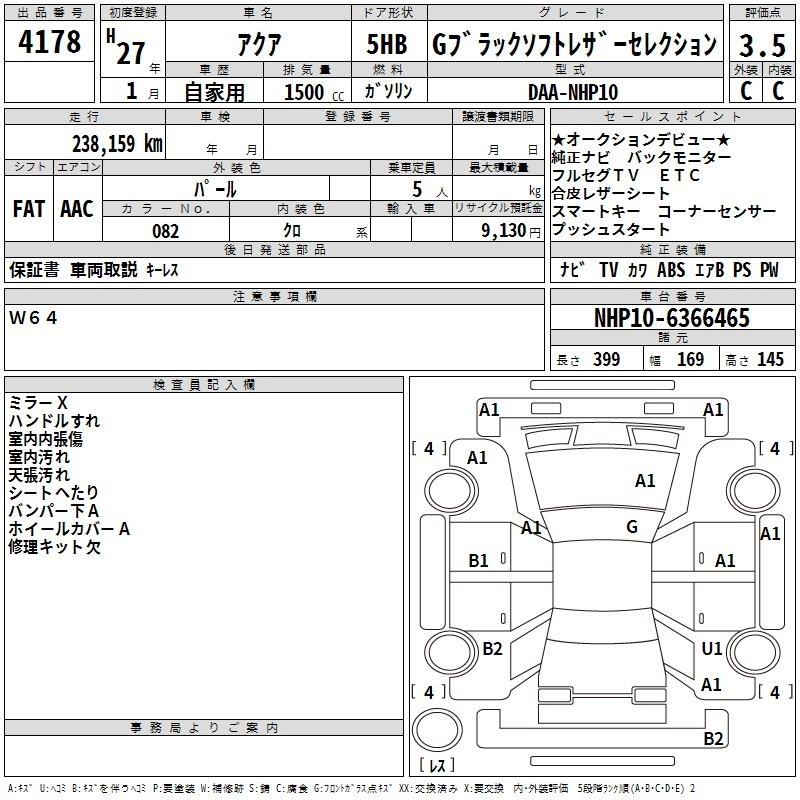Select the spare tire circle above レス
The height and width of the screenshot is (800, 800).
click(438, 730)
